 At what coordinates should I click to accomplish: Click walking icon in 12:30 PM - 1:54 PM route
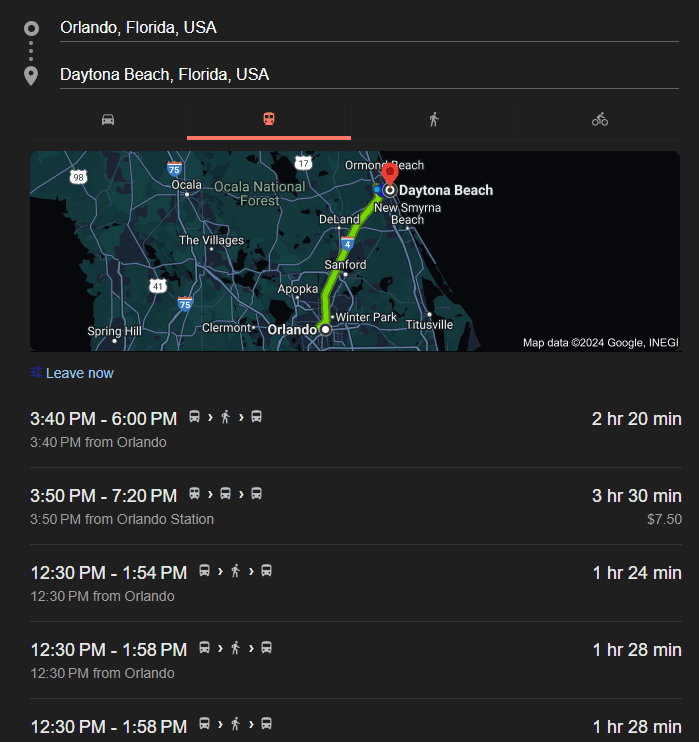[x=236, y=571]
